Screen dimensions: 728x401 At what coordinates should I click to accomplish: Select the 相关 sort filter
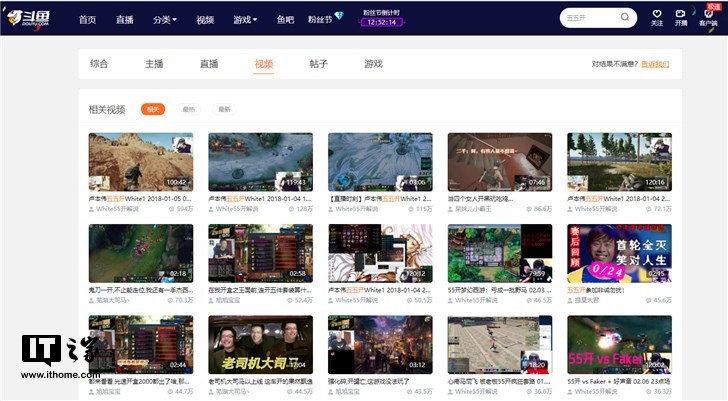tap(153, 109)
